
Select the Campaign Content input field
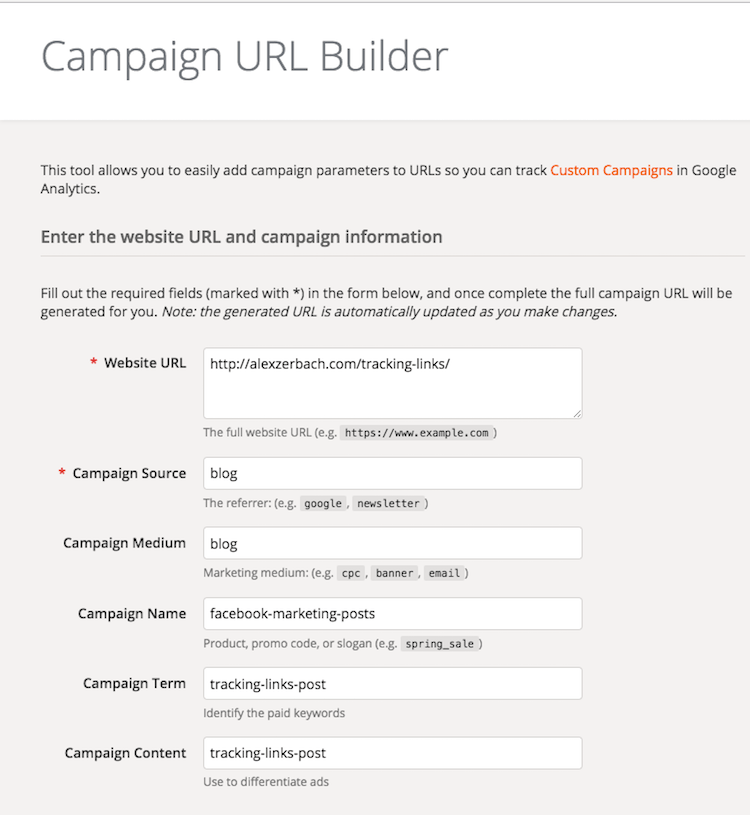392,753
